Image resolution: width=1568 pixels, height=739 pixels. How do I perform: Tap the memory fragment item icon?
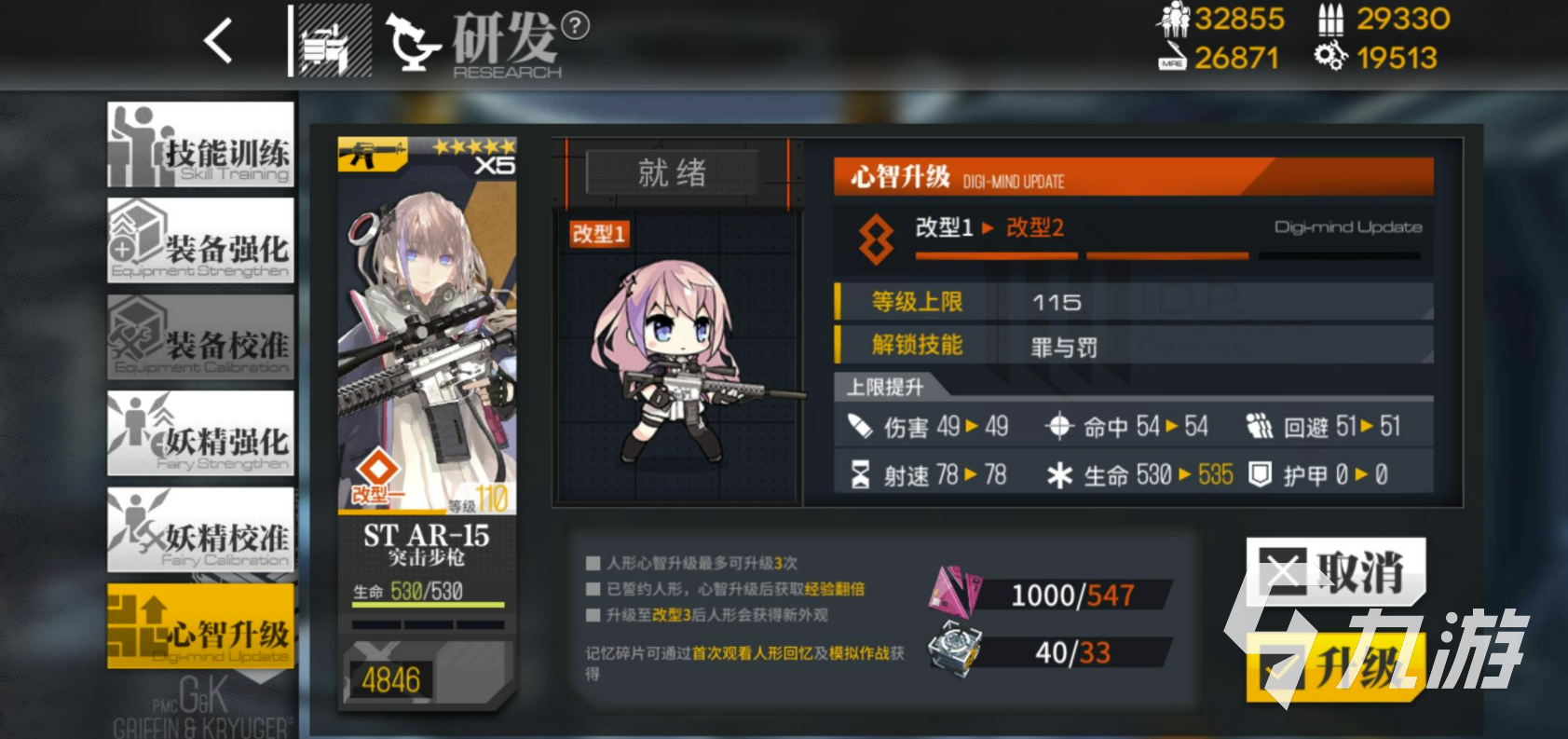click(x=955, y=590)
